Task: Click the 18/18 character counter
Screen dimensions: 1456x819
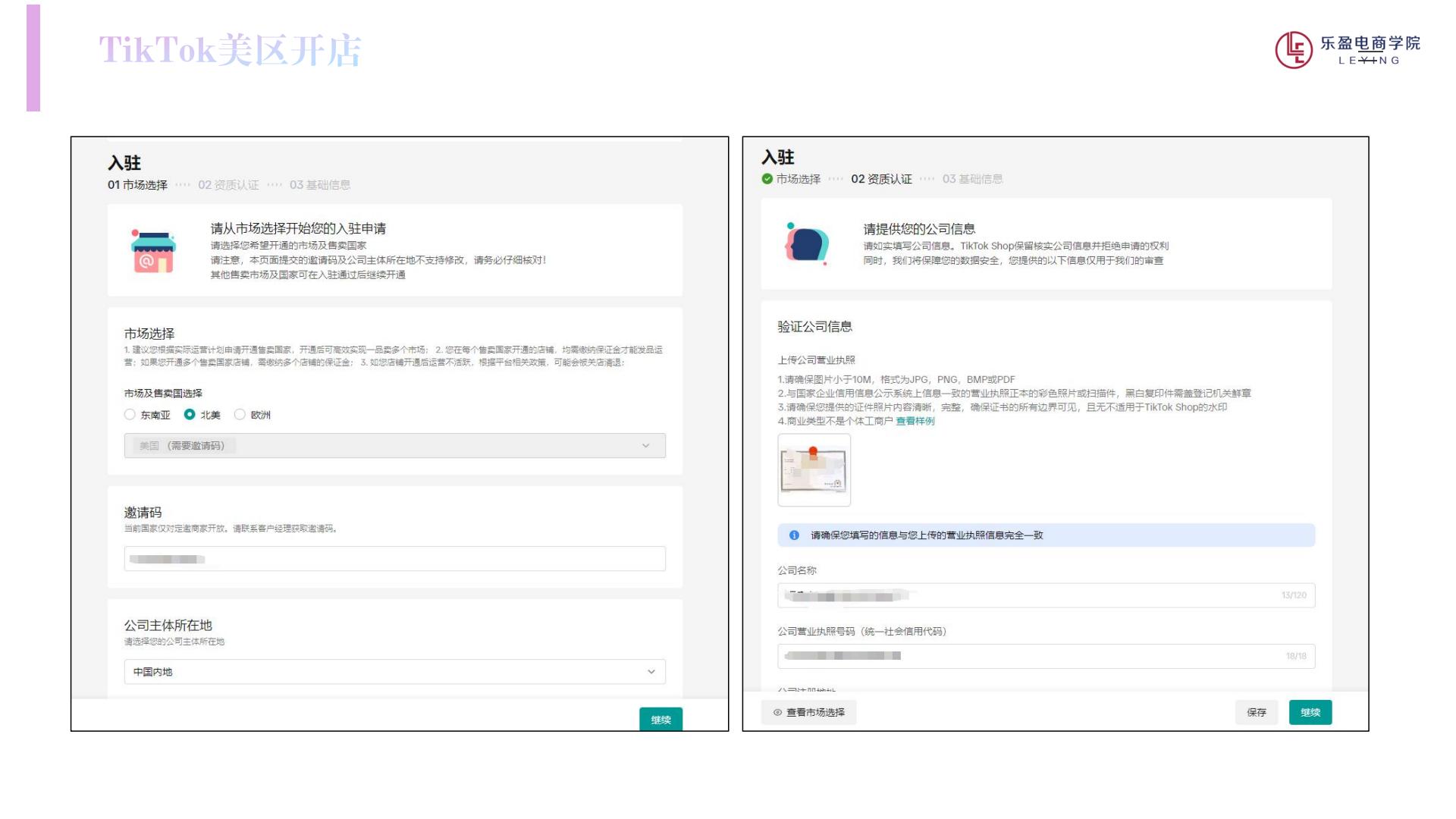Action: [1296, 656]
